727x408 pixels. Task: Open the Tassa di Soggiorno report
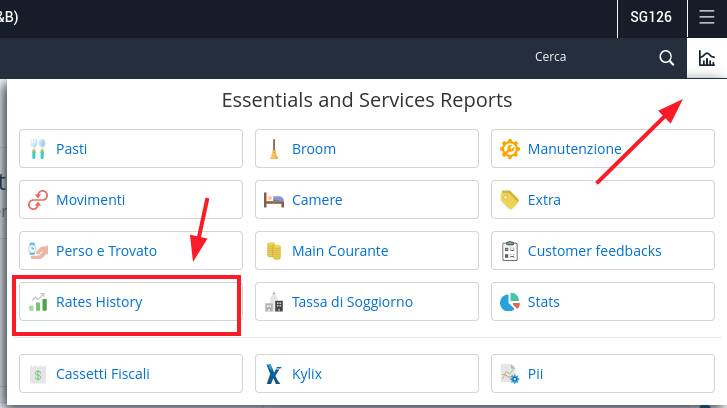click(x=367, y=302)
